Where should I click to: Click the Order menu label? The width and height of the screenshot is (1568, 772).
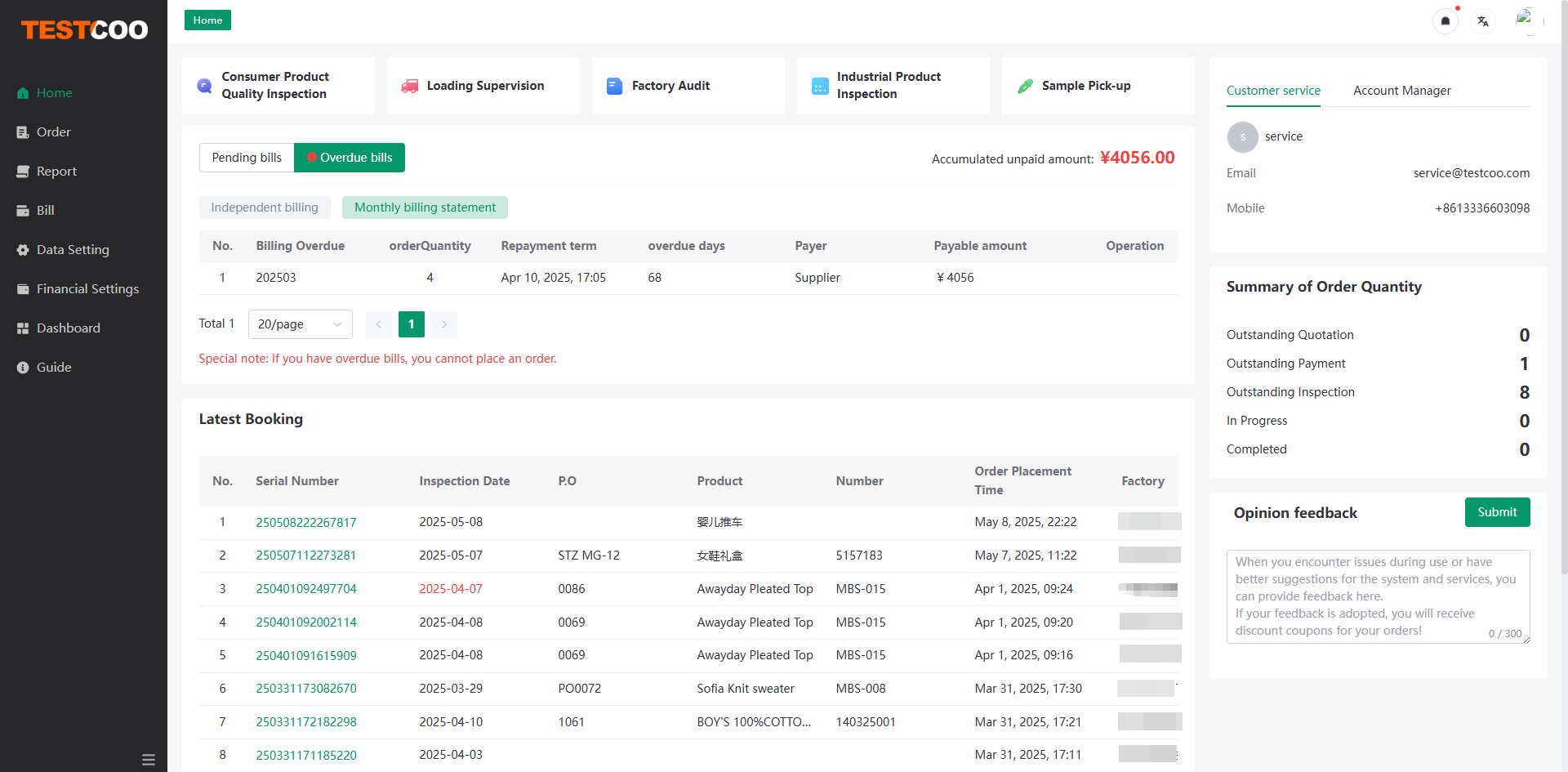(54, 132)
